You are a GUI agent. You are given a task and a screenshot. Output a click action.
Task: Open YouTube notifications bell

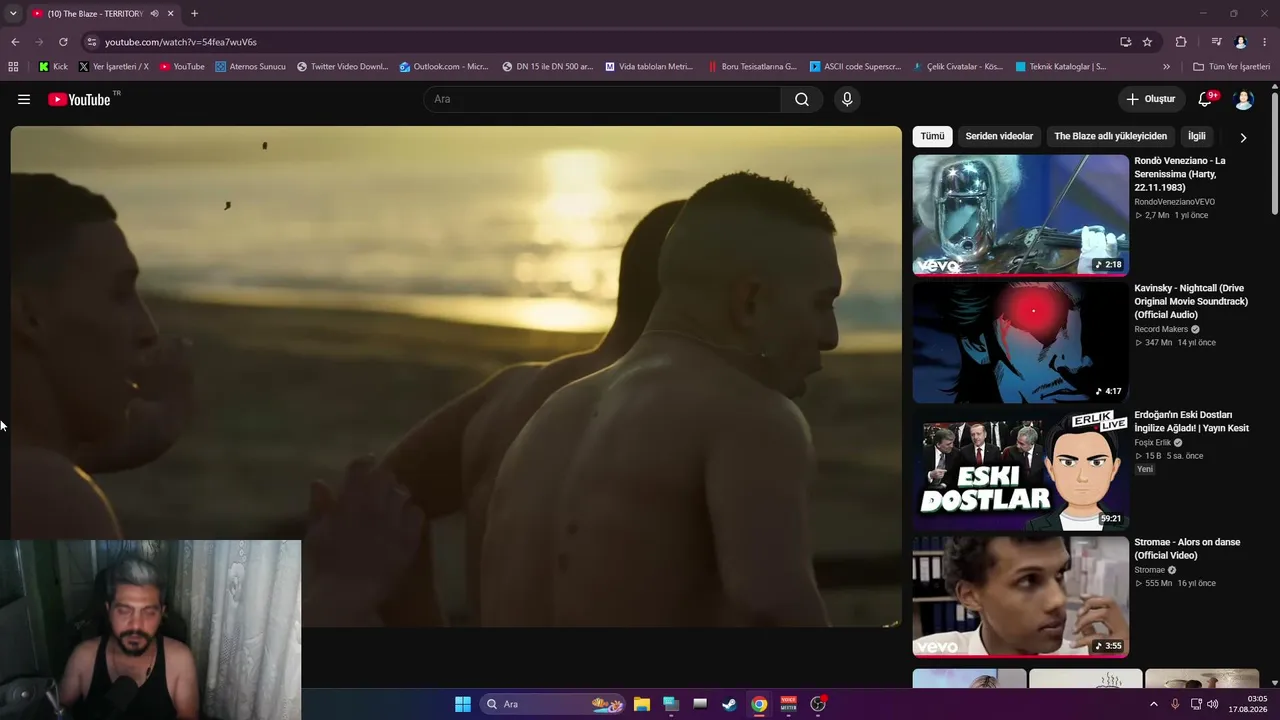pos(1205,99)
